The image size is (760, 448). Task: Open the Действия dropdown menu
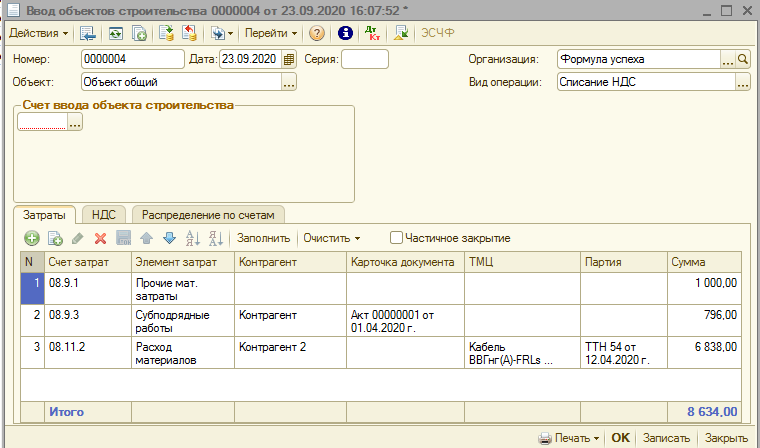pos(39,33)
